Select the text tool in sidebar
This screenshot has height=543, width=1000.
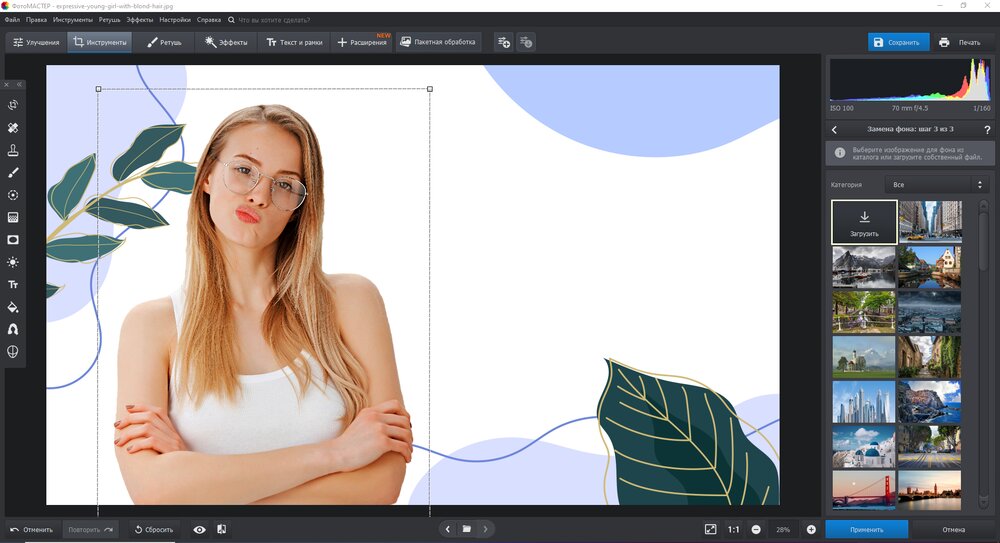tap(13, 285)
